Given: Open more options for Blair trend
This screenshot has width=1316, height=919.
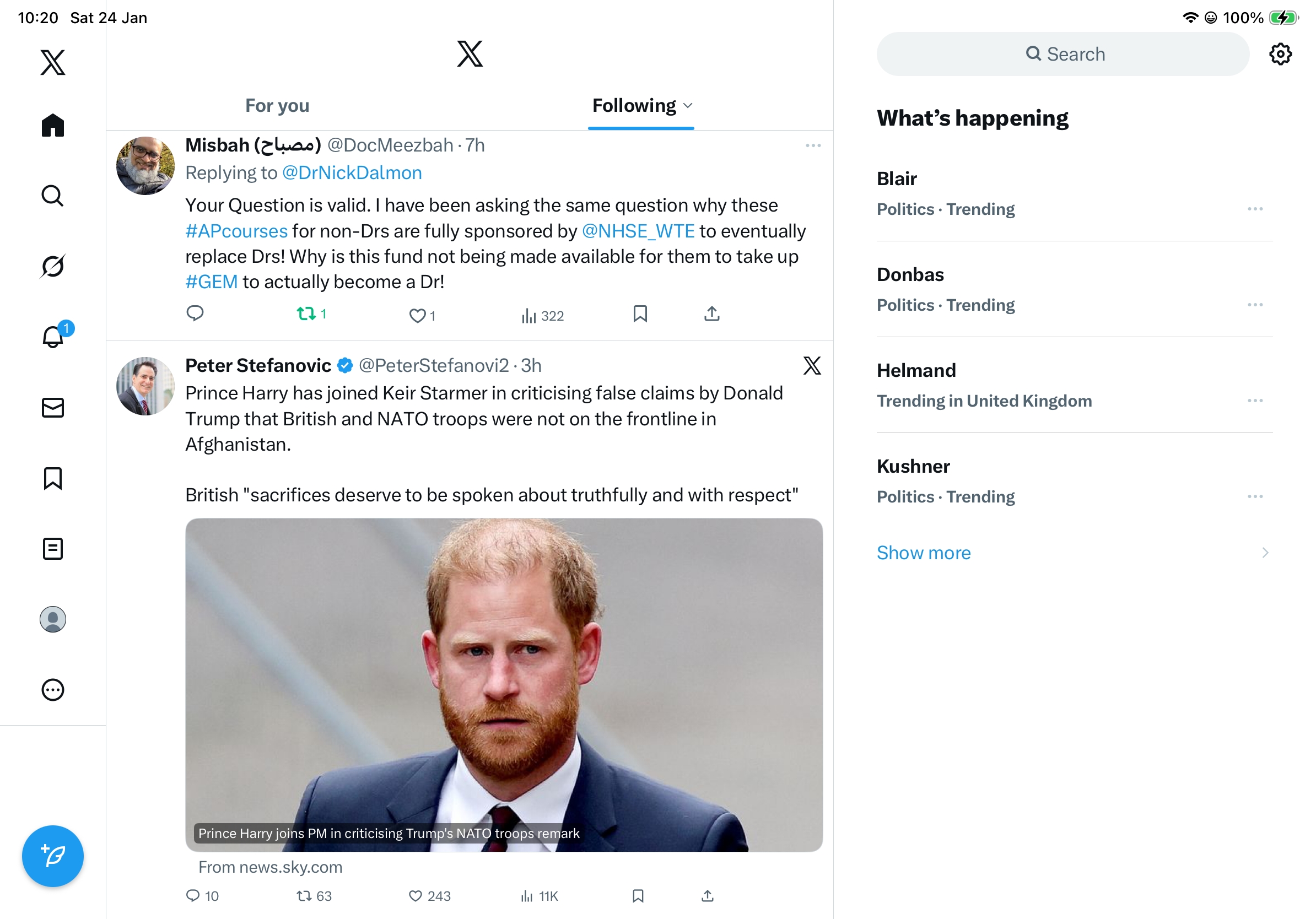Looking at the screenshot, I should [x=1255, y=209].
